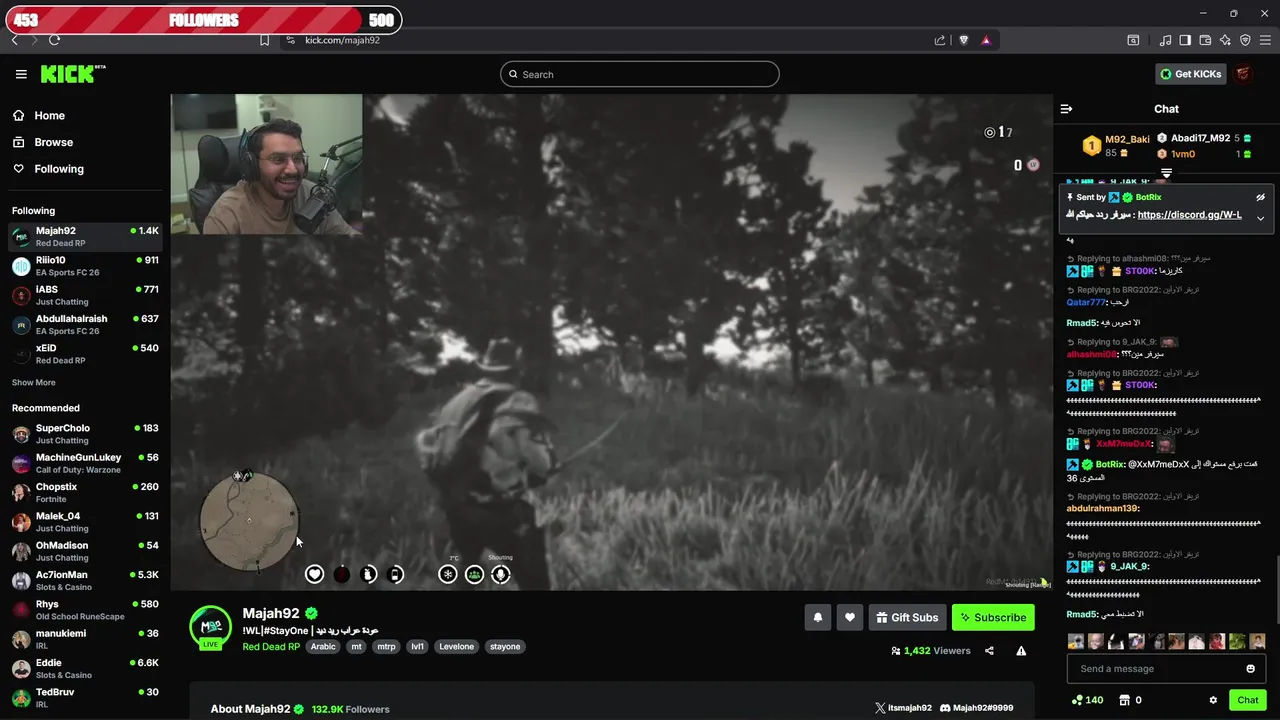Collapse chat with arrow icon
This screenshot has height=720, width=1280.
click(1066, 109)
